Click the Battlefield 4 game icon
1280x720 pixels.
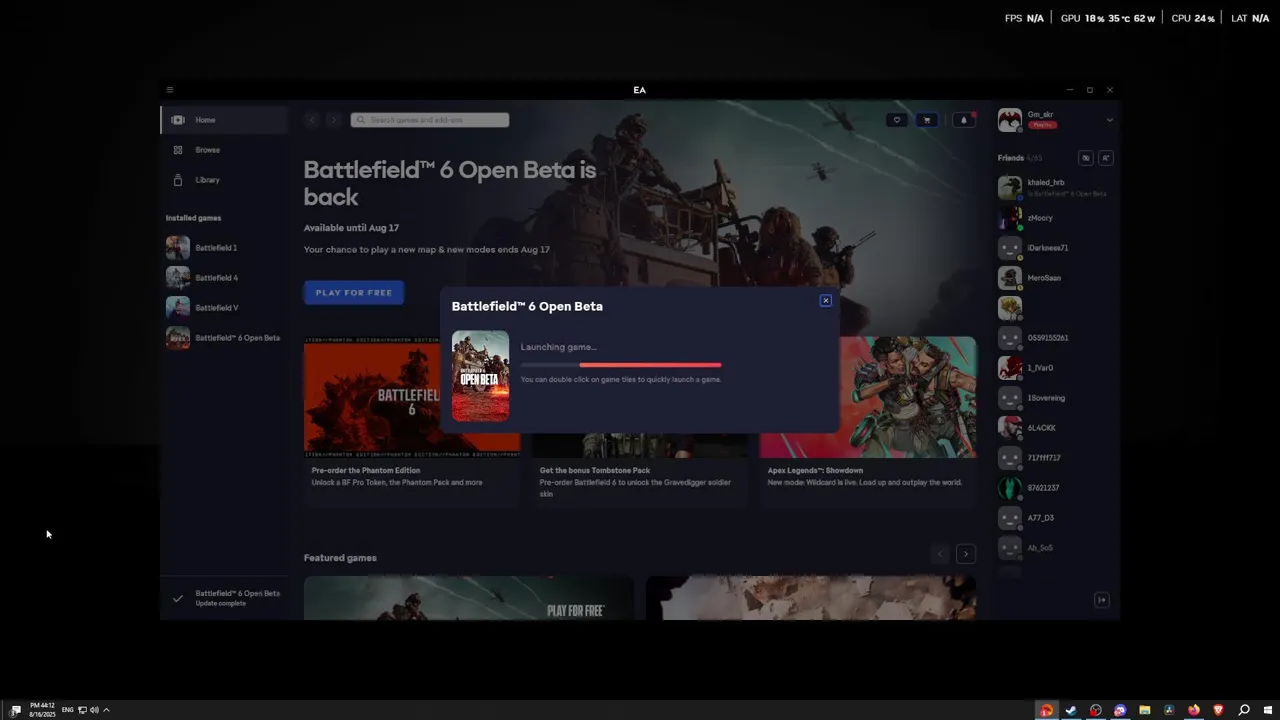(x=178, y=278)
